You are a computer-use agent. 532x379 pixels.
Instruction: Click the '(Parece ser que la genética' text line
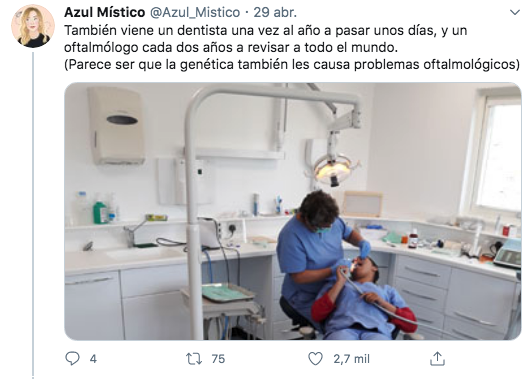(292, 64)
